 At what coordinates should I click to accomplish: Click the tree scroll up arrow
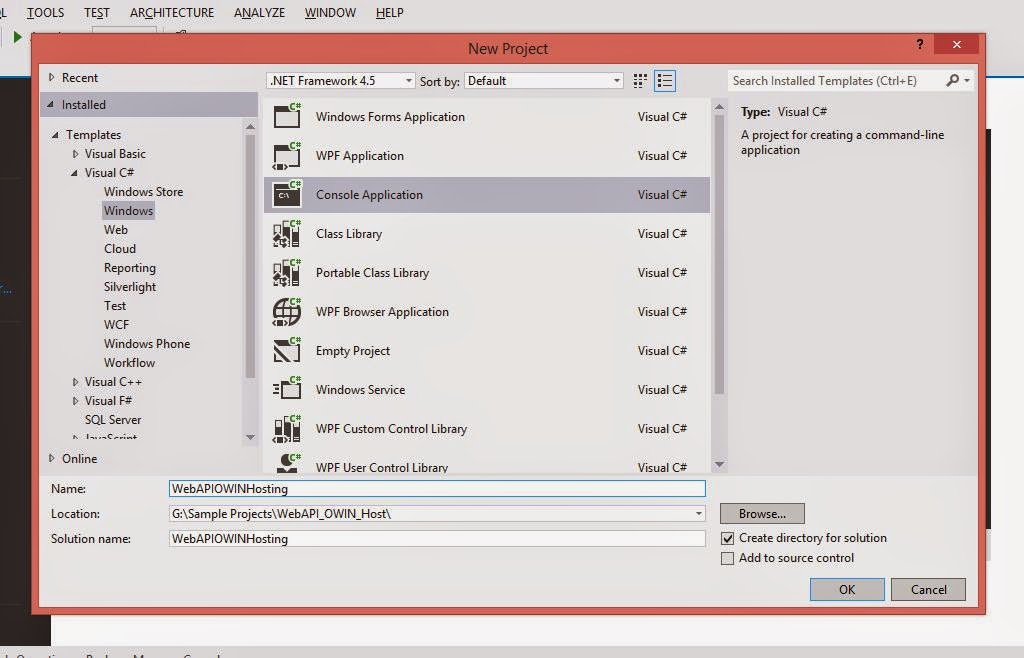pyautogui.click(x=250, y=126)
